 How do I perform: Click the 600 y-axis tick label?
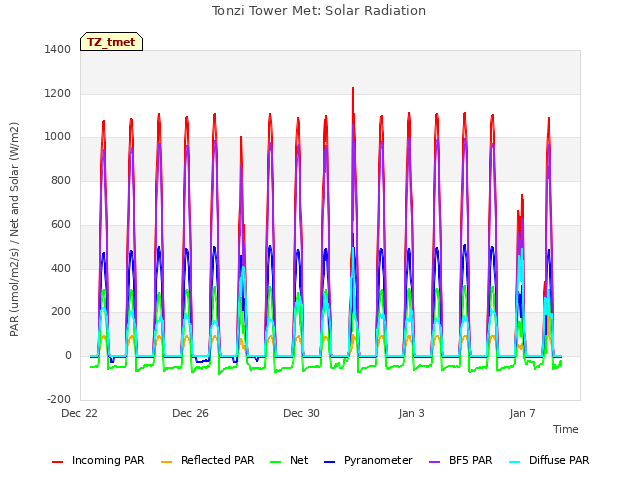point(61,224)
